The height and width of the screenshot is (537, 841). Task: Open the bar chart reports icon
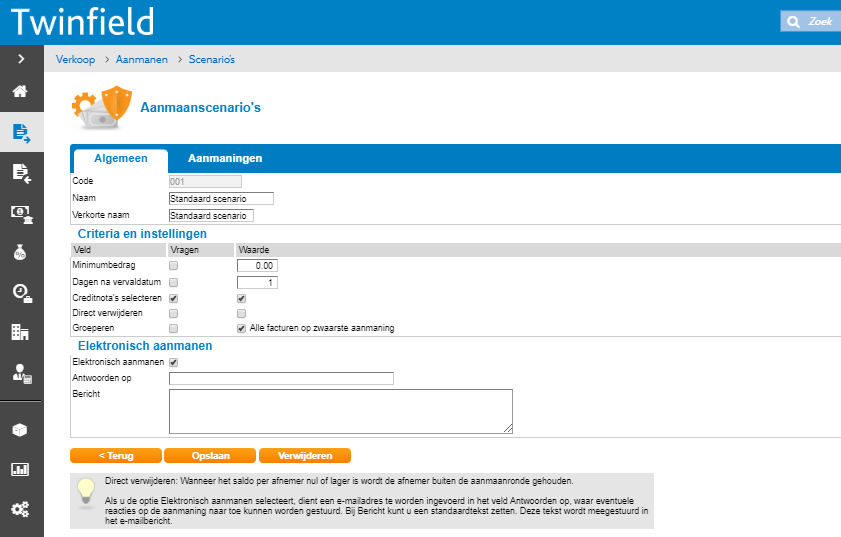pyautogui.click(x=21, y=469)
